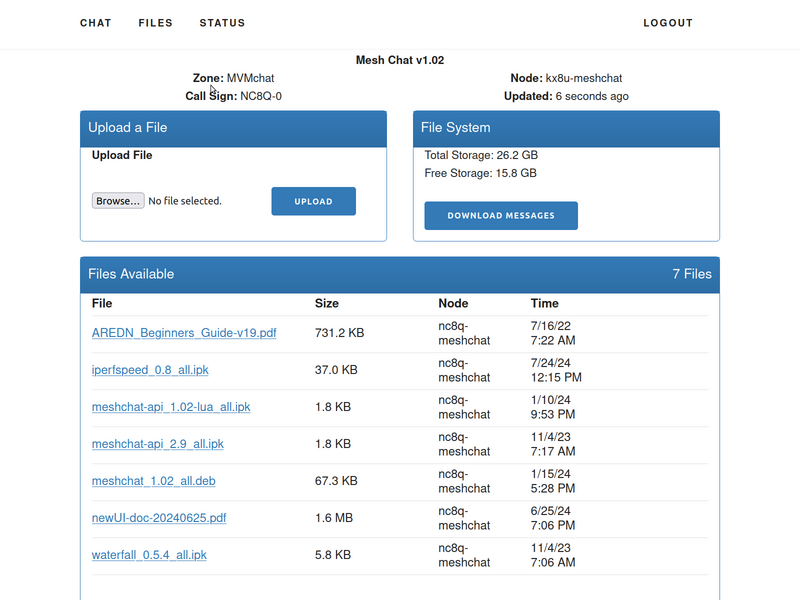
Task: Click the Call Sign value 'NC8Q-0'
Action: pos(261,96)
